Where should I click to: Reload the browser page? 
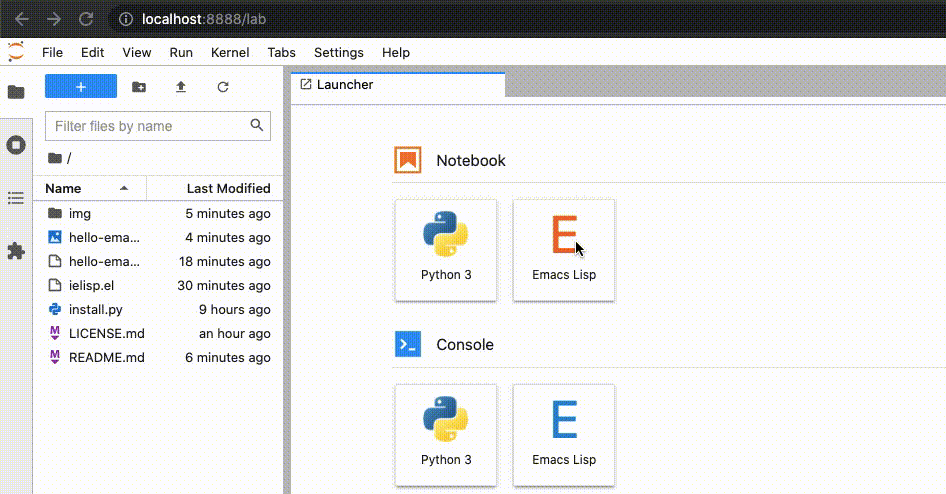[x=86, y=19]
